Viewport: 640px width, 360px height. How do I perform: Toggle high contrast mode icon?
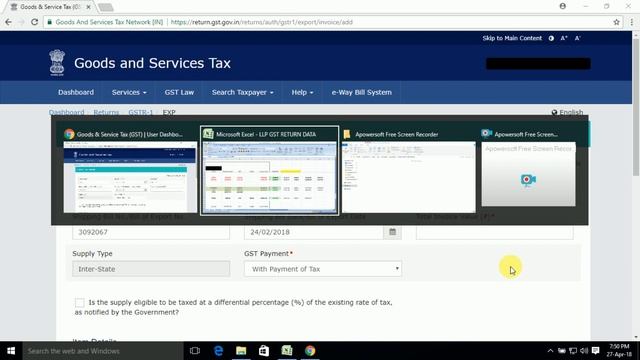(551, 38)
